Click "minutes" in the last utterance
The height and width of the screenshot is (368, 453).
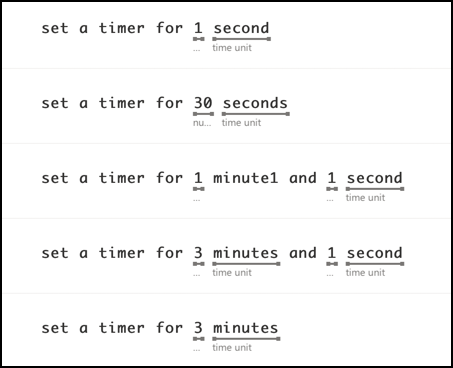click(x=245, y=328)
